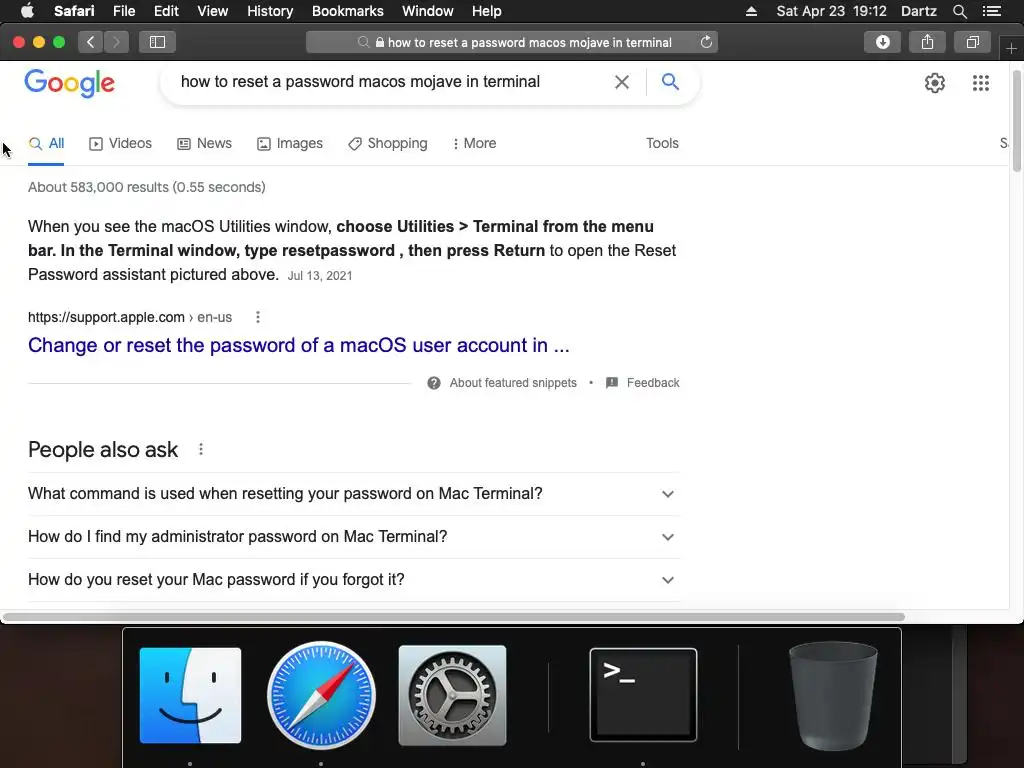
Task: Click the blue Google search magnifier
Action: tap(670, 82)
